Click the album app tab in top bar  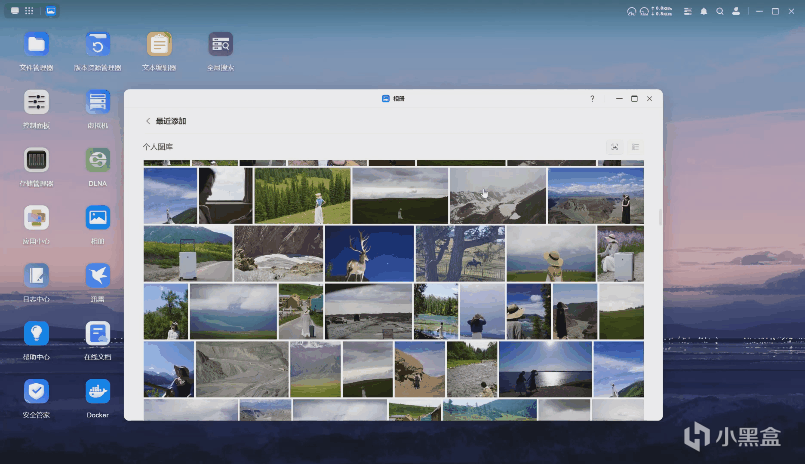(51, 11)
